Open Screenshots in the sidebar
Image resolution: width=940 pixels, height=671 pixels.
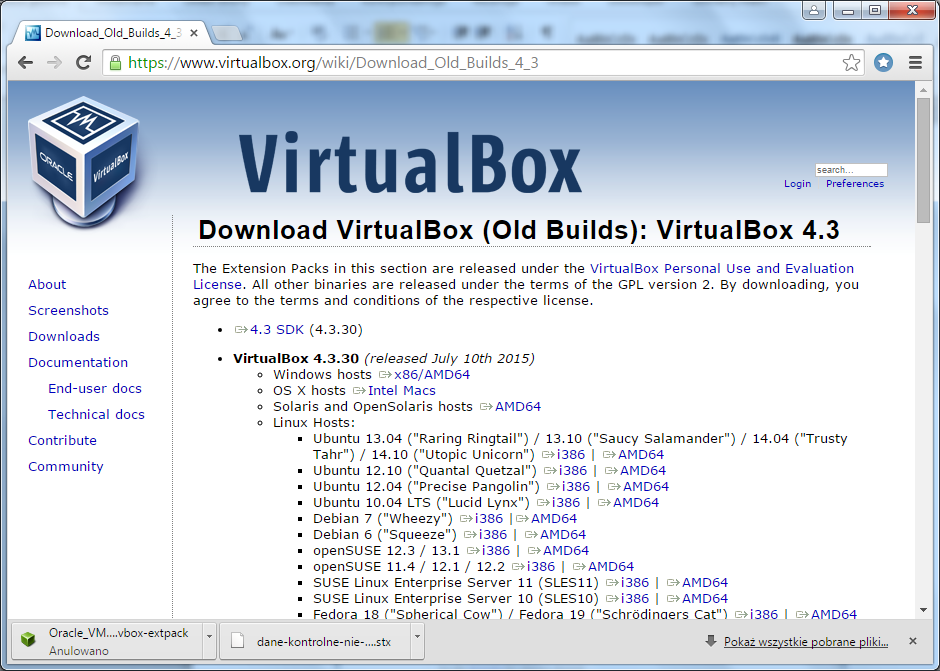tap(68, 311)
